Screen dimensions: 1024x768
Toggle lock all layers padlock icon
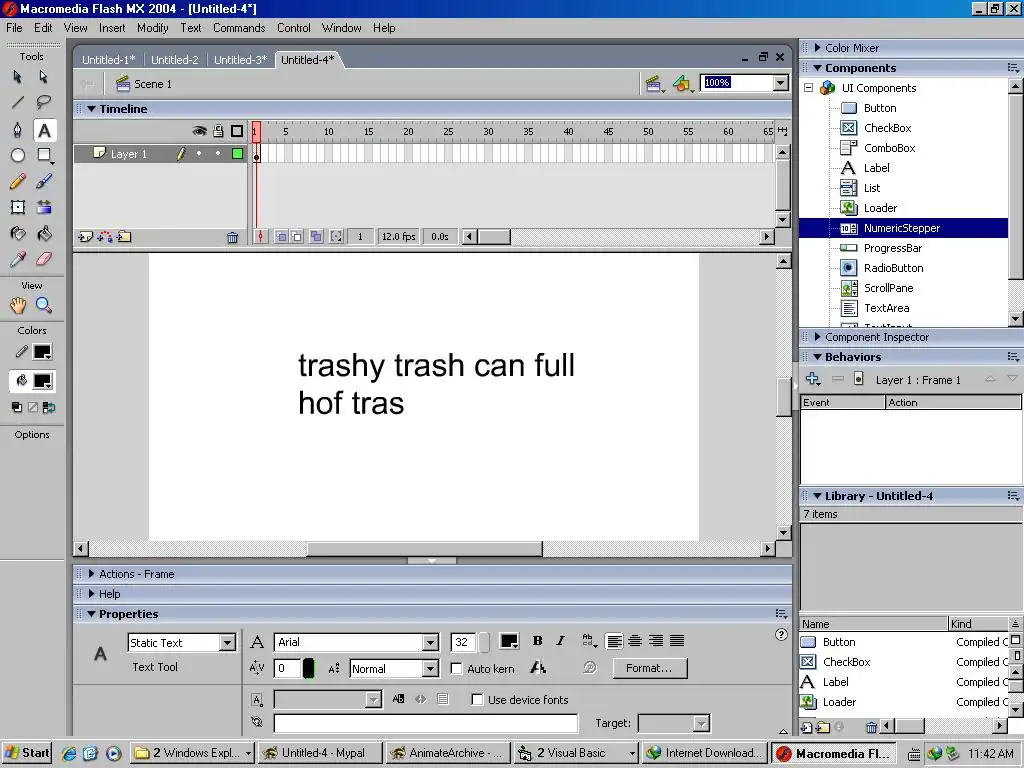click(x=218, y=131)
